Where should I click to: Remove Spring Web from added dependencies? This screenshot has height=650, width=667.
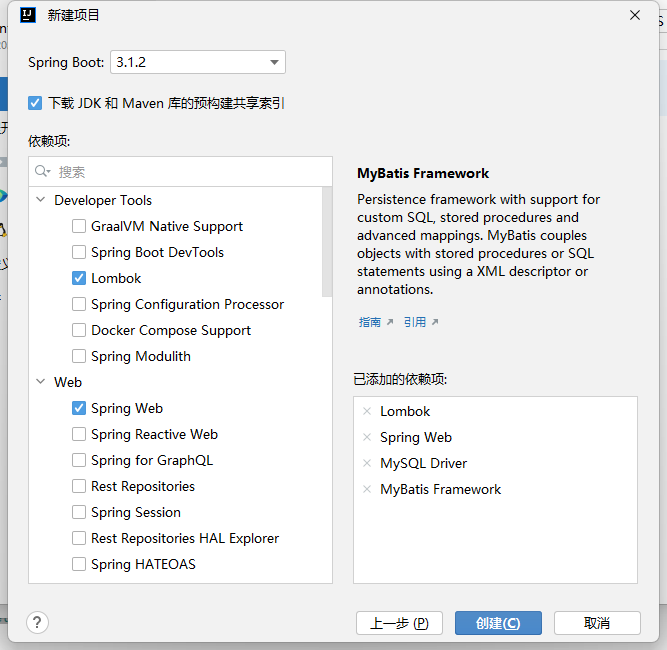tap(367, 437)
